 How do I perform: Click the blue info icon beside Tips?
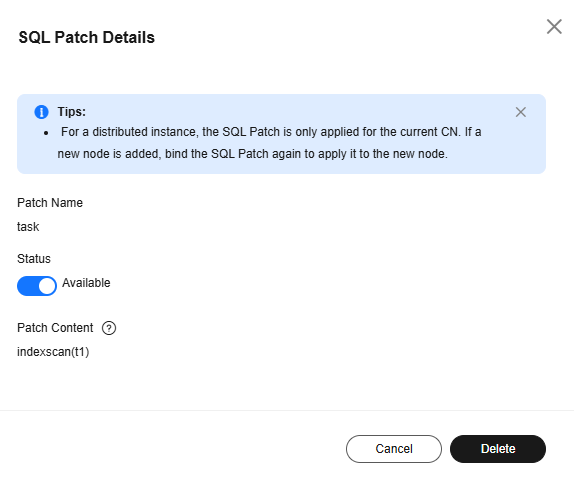[41, 112]
